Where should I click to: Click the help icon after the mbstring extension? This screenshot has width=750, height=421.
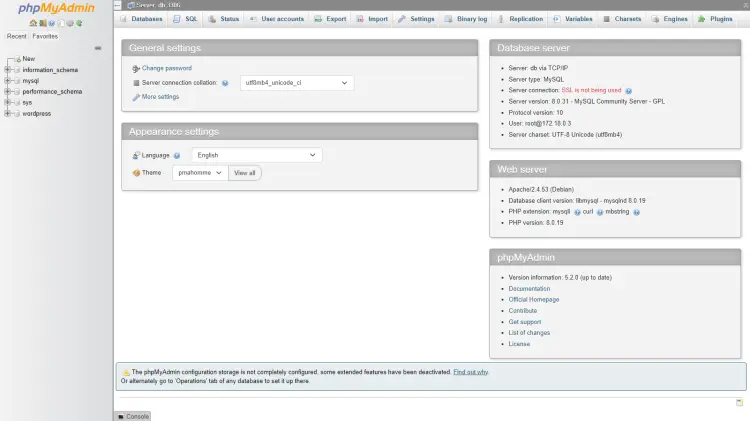[636, 212]
